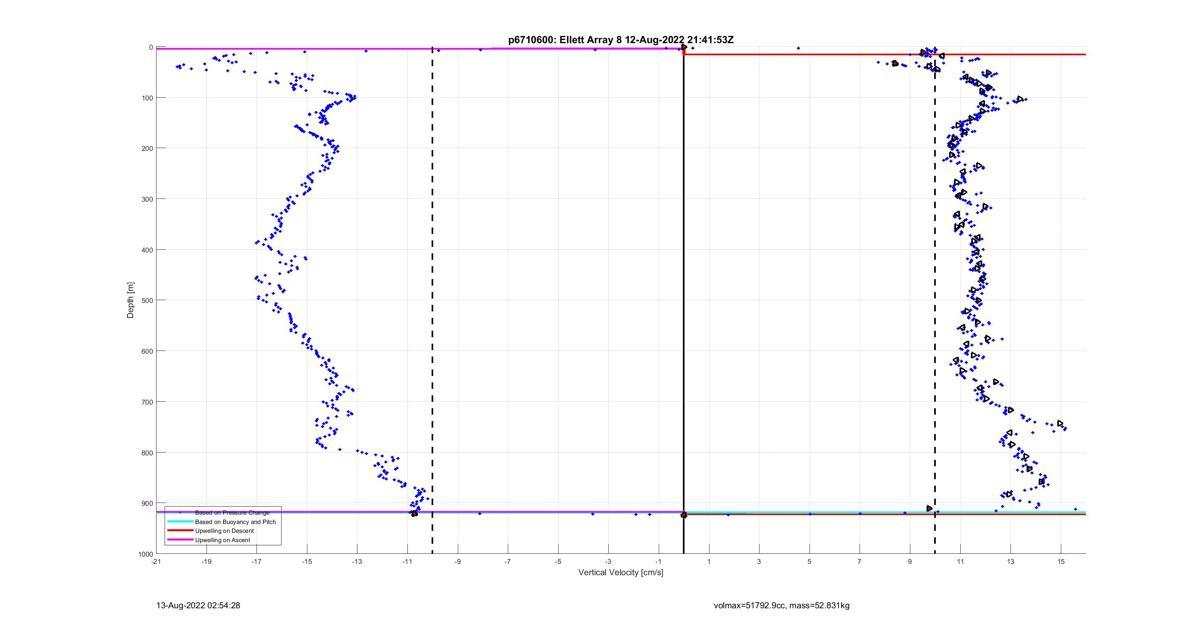Click the x-axis tick label '7'
The image size is (1200, 622).
(x=860, y=561)
